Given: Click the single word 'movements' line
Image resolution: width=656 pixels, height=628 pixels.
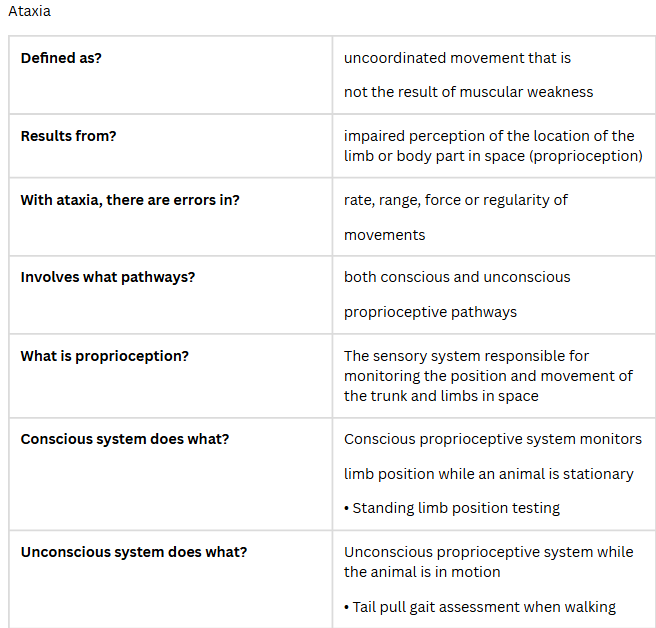Looking at the screenshot, I should click(x=384, y=235).
